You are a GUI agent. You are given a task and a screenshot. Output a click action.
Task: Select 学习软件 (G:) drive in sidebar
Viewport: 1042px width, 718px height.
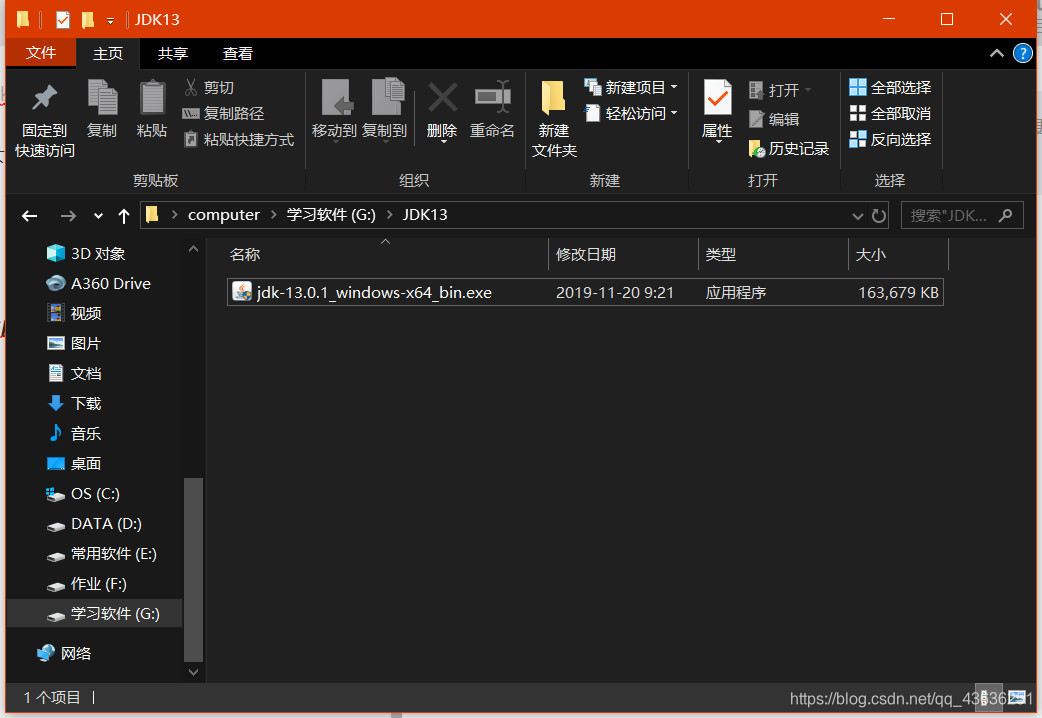pyautogui.click(x=103, y=613)
